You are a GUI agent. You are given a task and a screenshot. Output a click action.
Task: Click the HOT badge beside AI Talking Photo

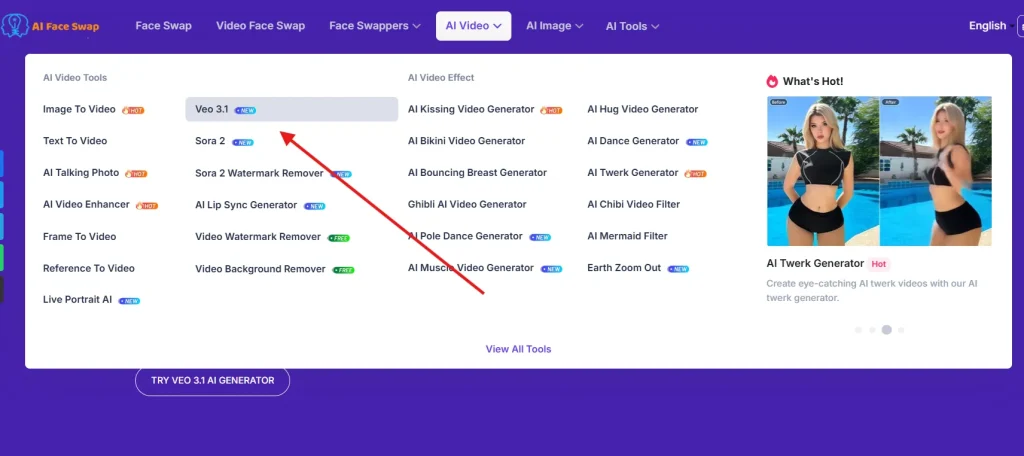[137, 174]
